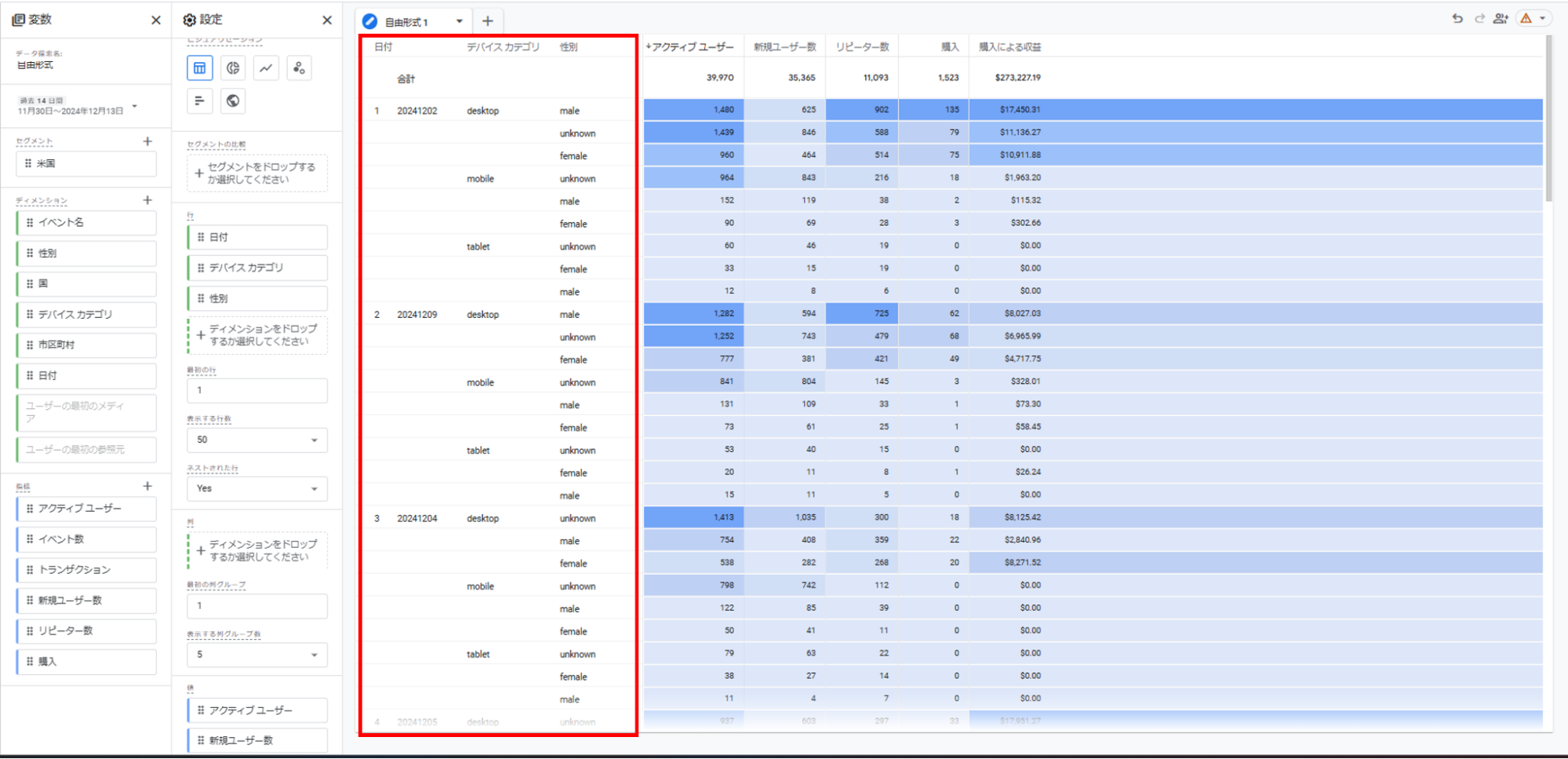1568x759 pixels.
Task: Click the row dimension drop zone
Action: [257, 335]
